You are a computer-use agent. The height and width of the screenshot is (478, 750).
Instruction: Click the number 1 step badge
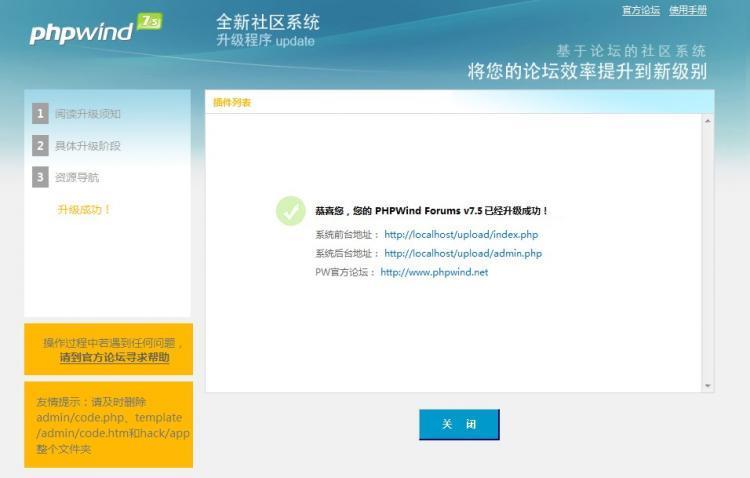coord(40,114)
